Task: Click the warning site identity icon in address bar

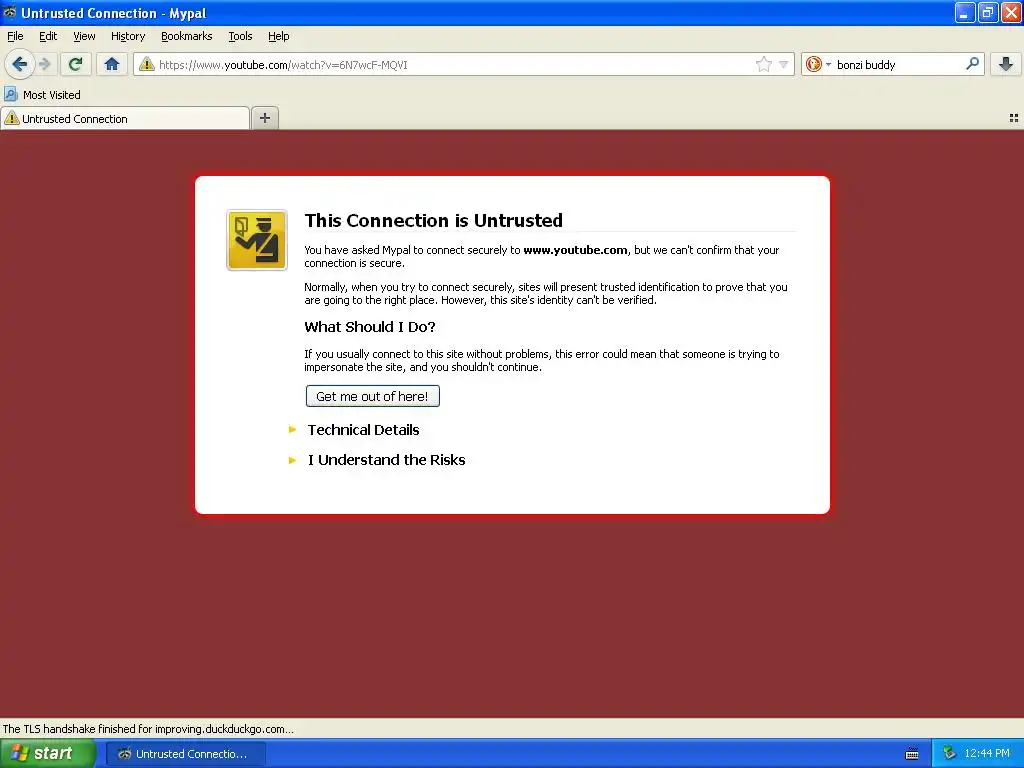Action: (146, 64)
